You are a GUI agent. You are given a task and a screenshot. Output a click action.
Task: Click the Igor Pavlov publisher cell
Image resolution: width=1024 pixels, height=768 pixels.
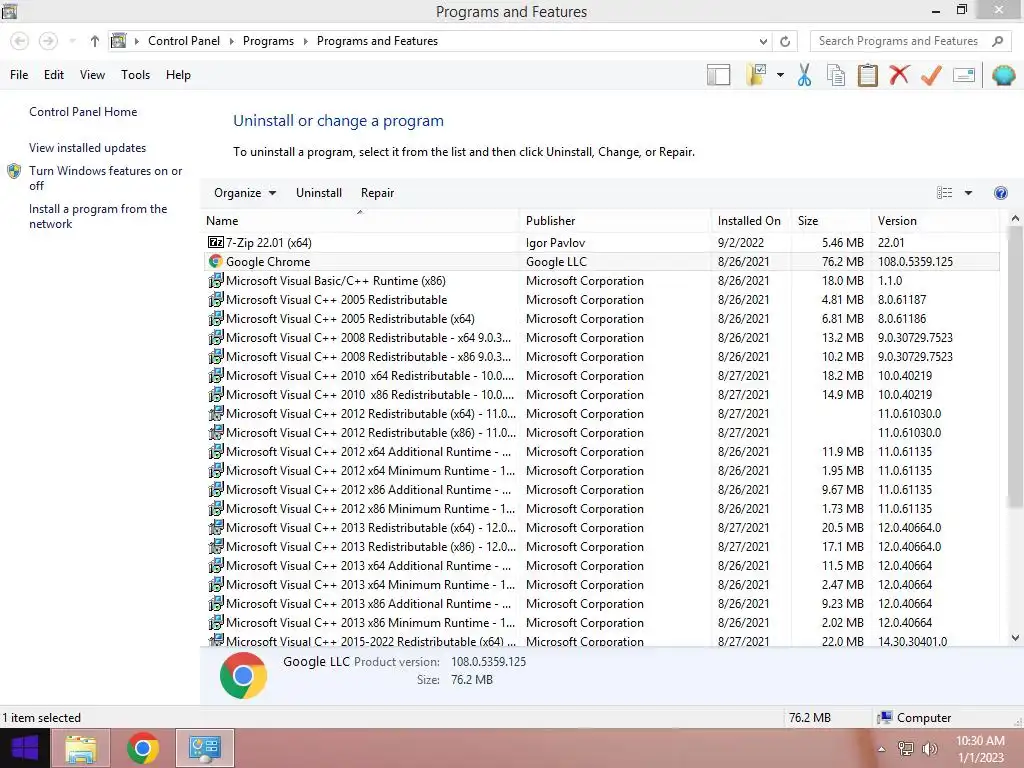point(555,243)
